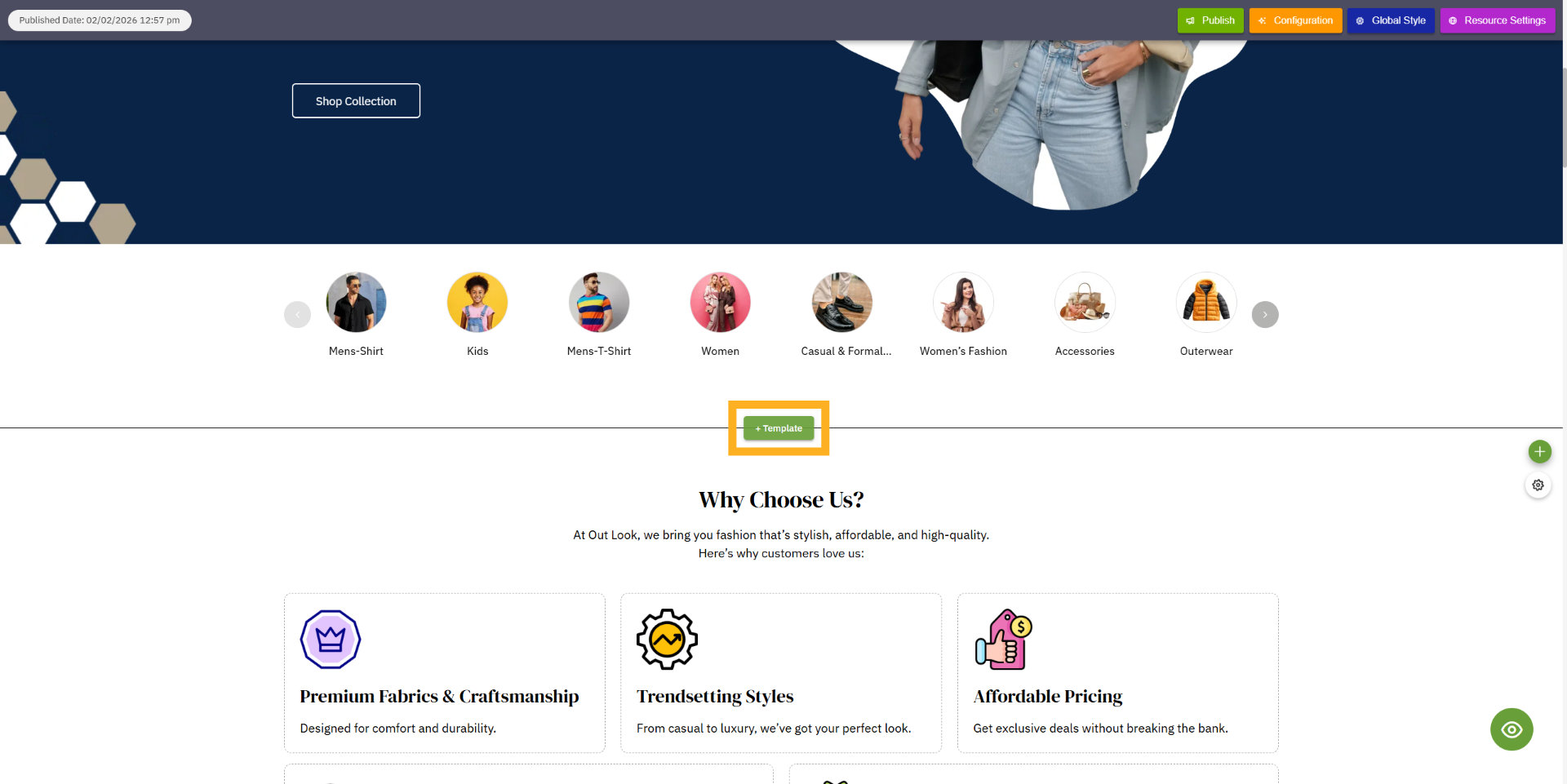The height and width of the screenshot is (784, 1567).
Task: Open the Outerwear jacket category
Action: (x=1206, y=302)
